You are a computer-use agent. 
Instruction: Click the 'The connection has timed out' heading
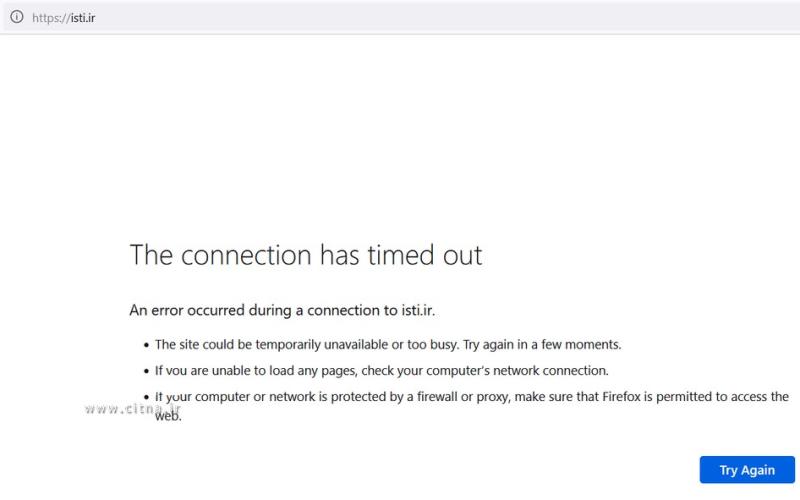click(305, 255)
